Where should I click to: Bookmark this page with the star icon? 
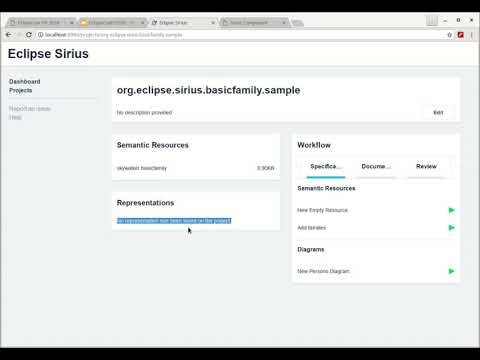pyautogui.click(x=449, y=35)
